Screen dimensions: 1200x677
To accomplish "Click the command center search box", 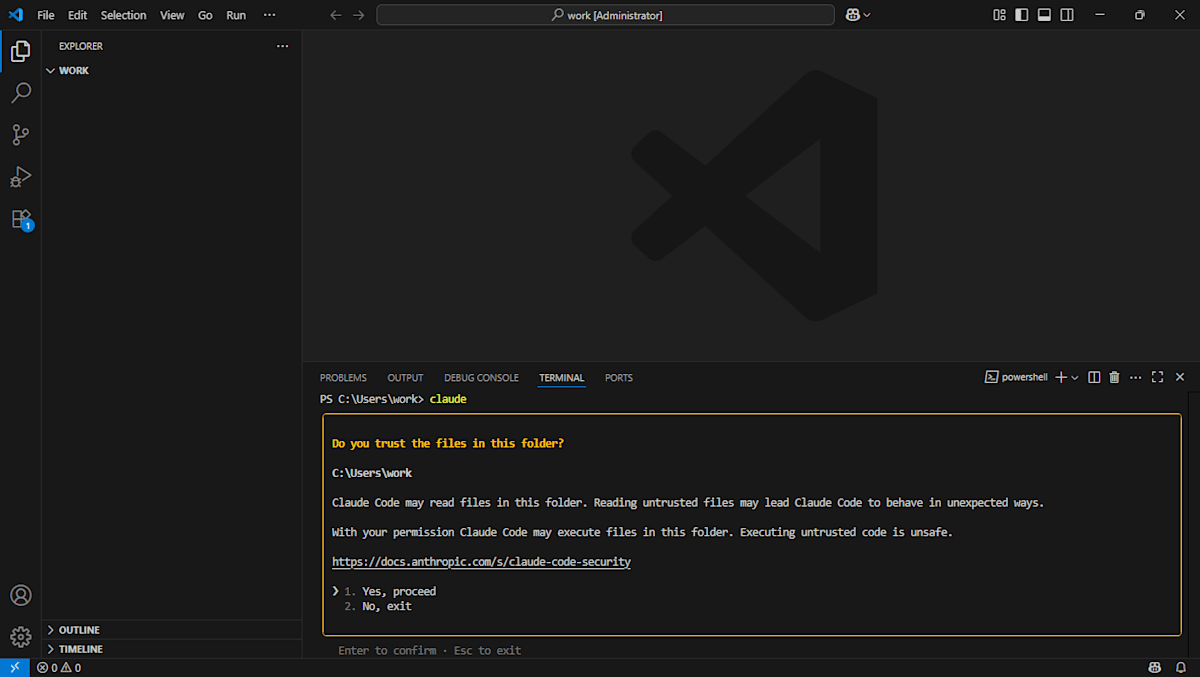I will click(x=605, y=15).
